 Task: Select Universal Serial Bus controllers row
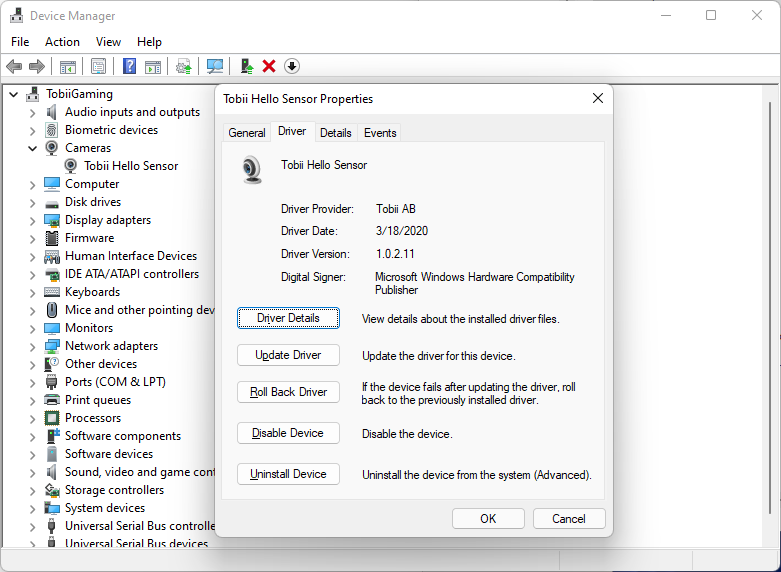point(139,526)
